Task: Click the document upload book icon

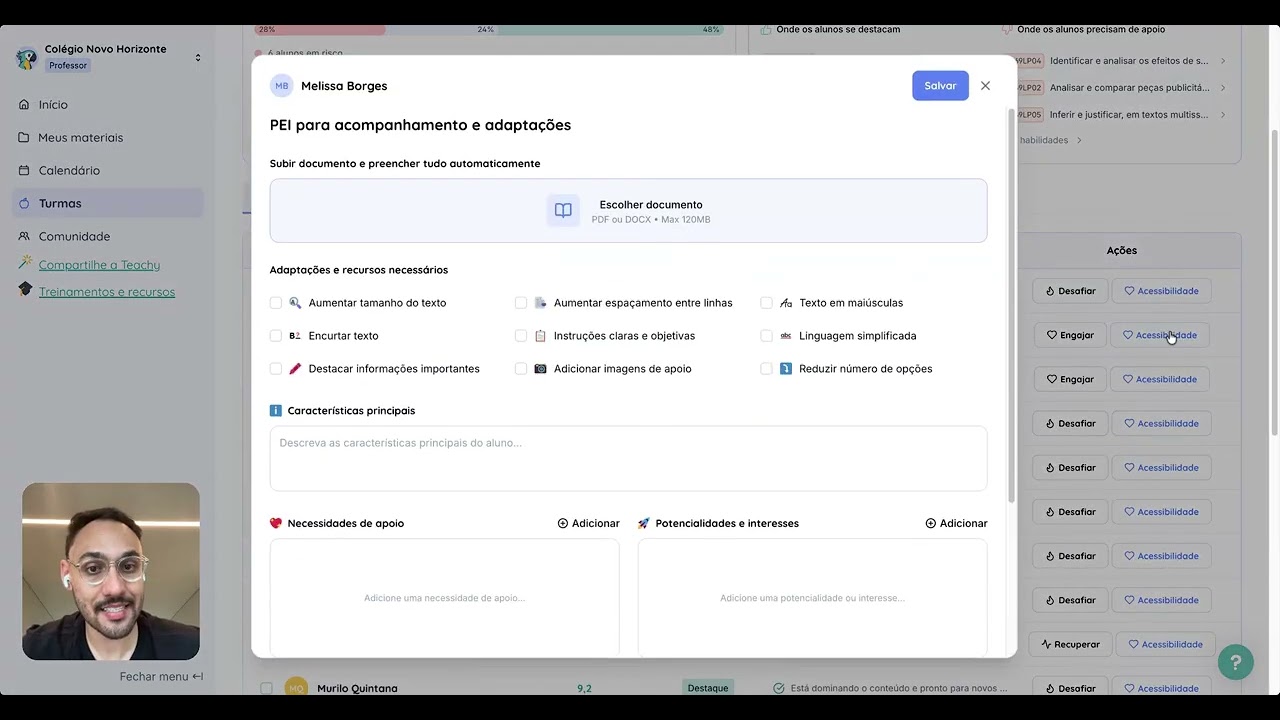Action: pyautogui.click(x=563, y=211)
